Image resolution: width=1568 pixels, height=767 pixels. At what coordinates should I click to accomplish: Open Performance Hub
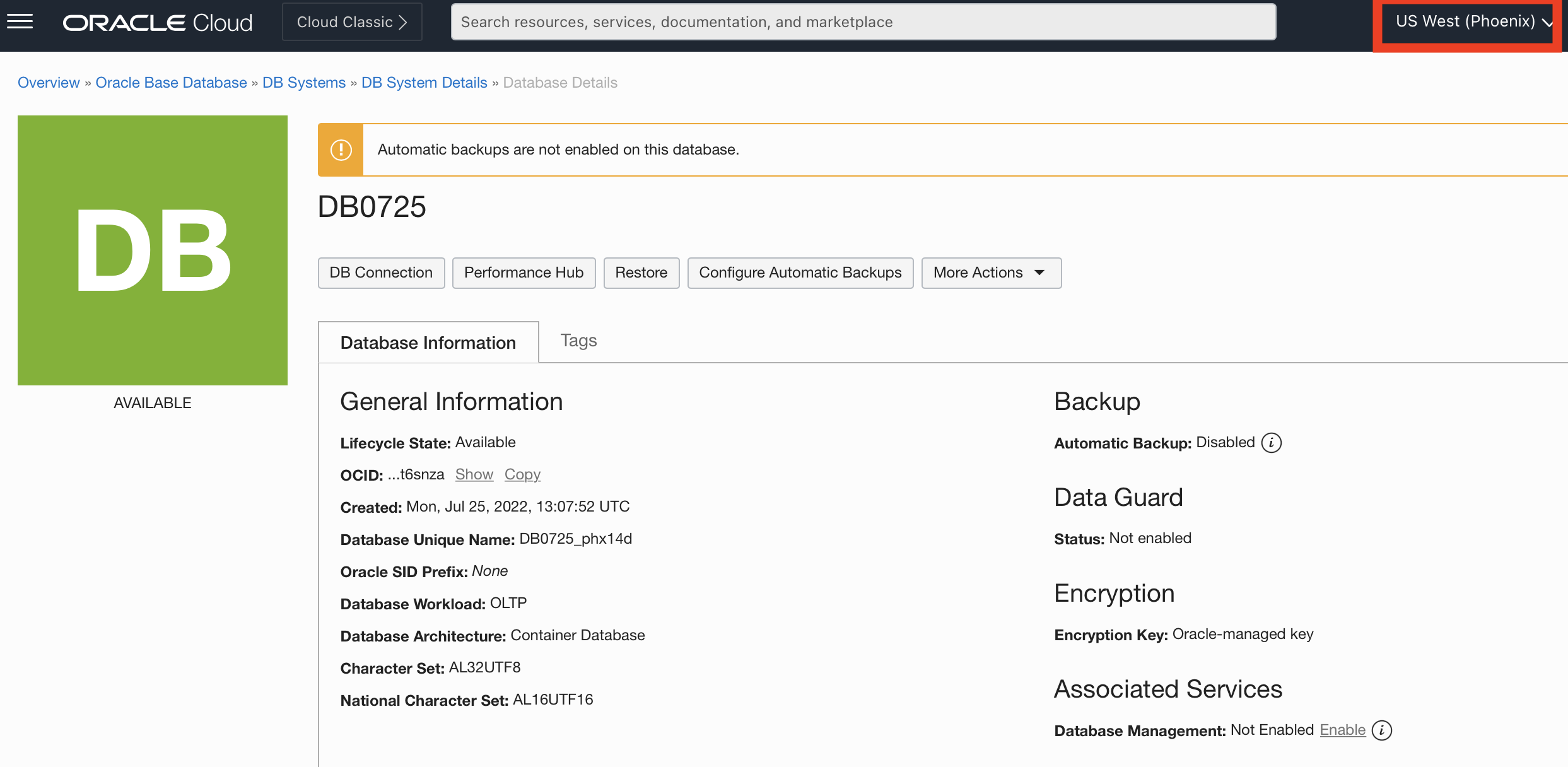point(524,272)
